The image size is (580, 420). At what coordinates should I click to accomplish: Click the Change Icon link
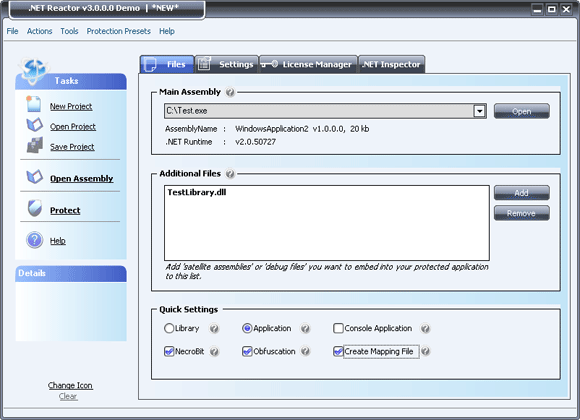click(x=70, y=385)
